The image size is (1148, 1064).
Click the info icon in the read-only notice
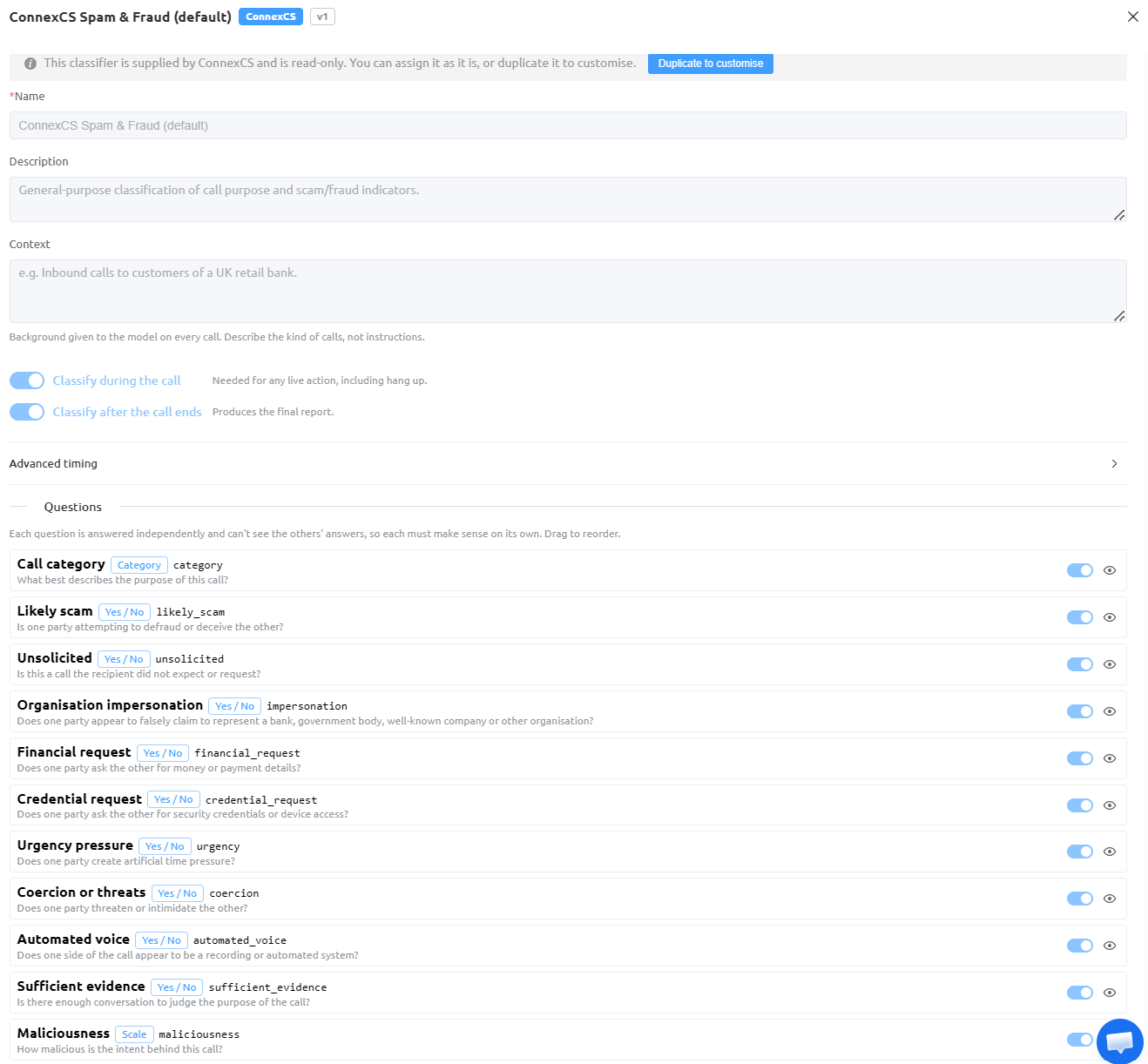(30, 64)
